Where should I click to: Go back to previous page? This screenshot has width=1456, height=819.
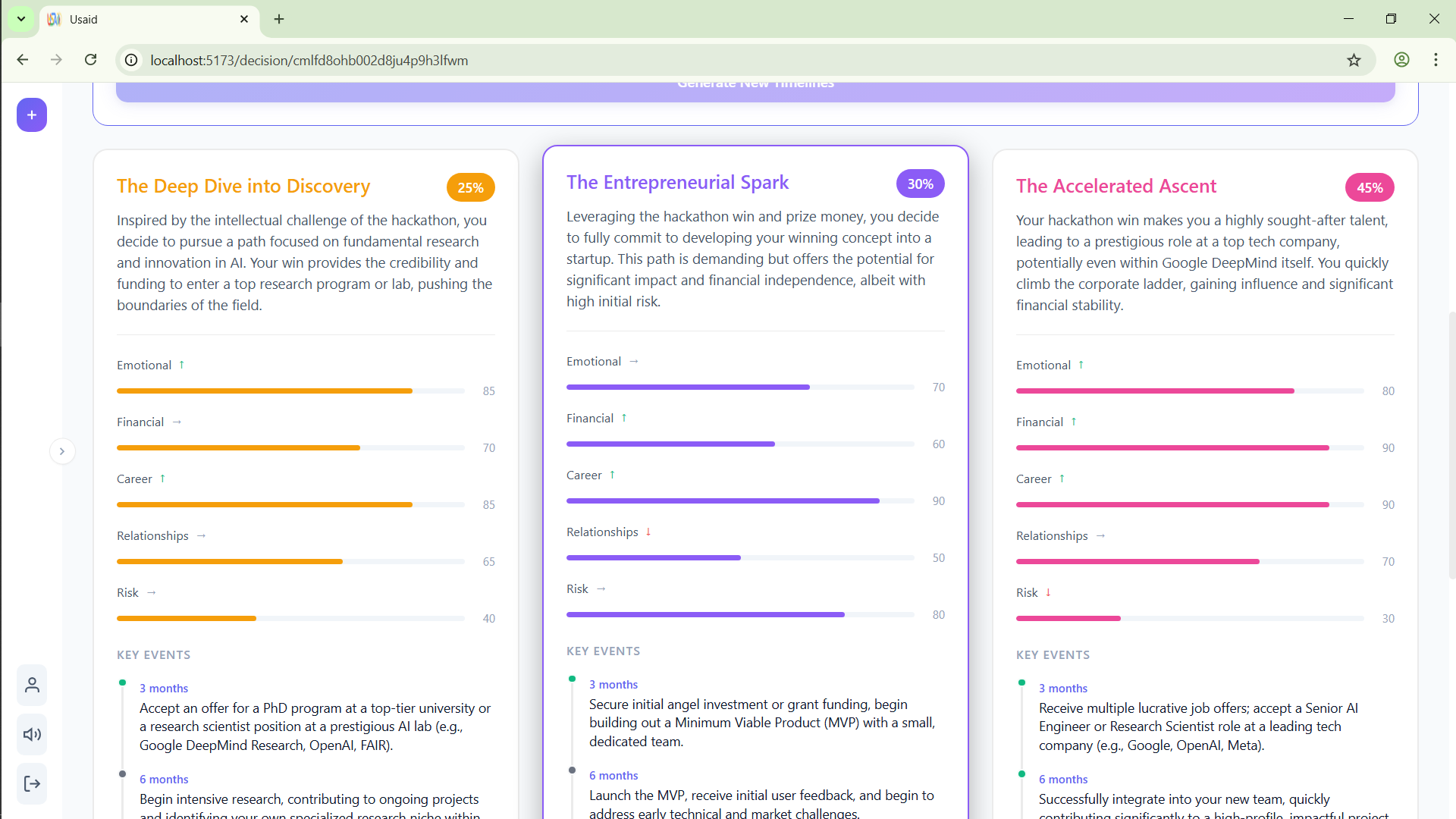coord(23,60)
